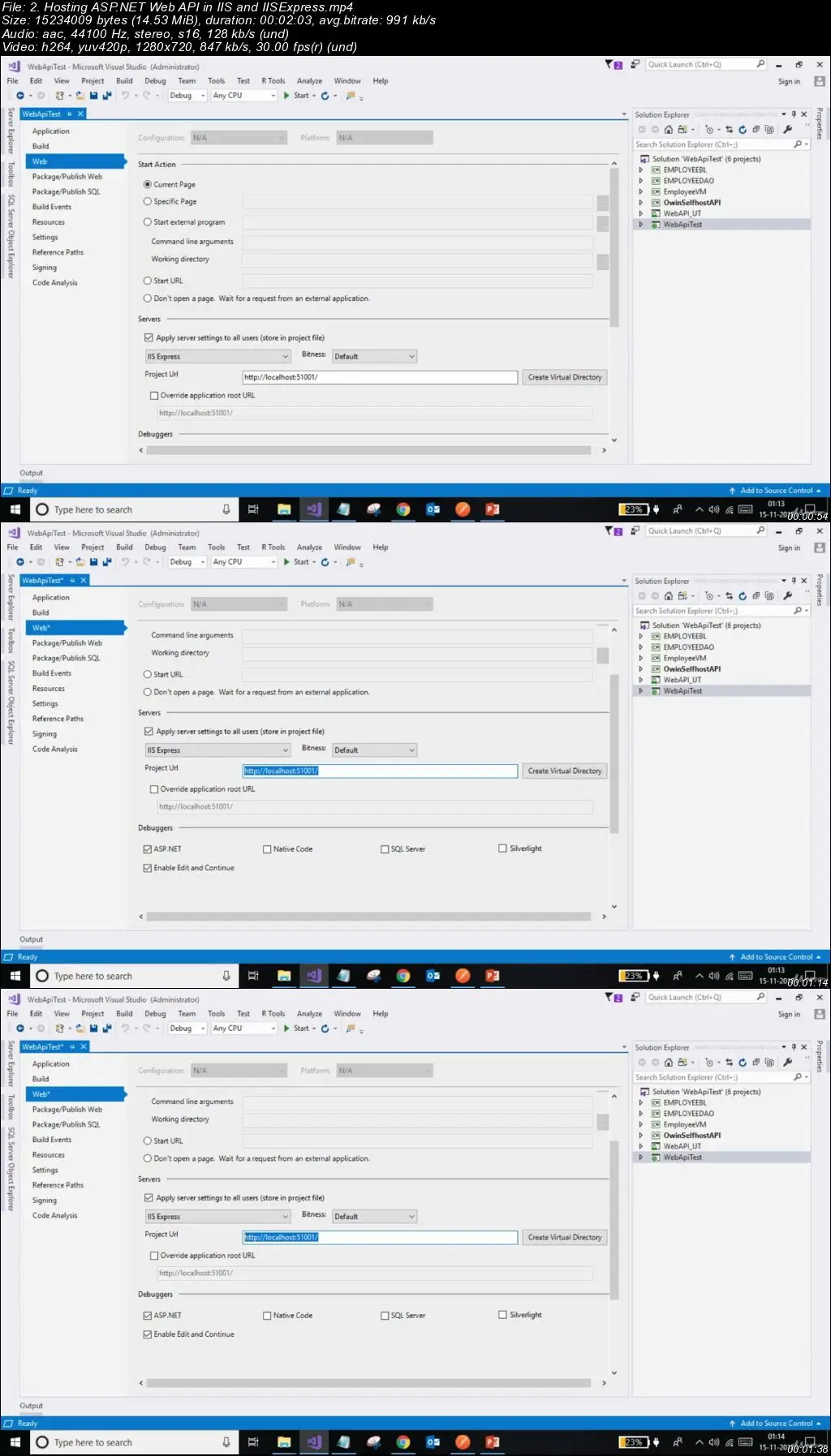
Task: Select the Current Page radio button
Action: point(148,184)
